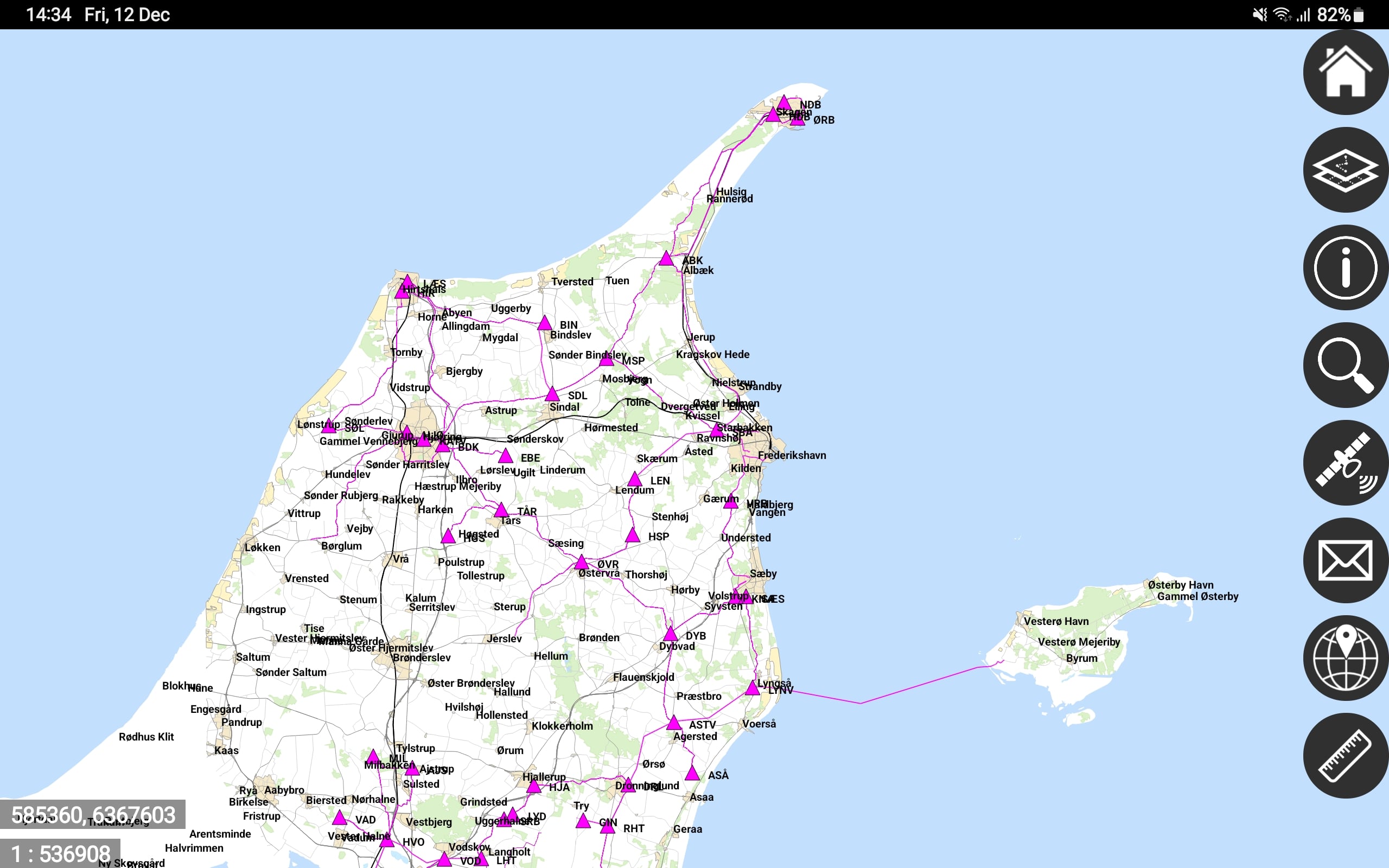Tap the DYB marker at Dybvad
This screenshot has width=1389, height=868.
coord(671,634)
